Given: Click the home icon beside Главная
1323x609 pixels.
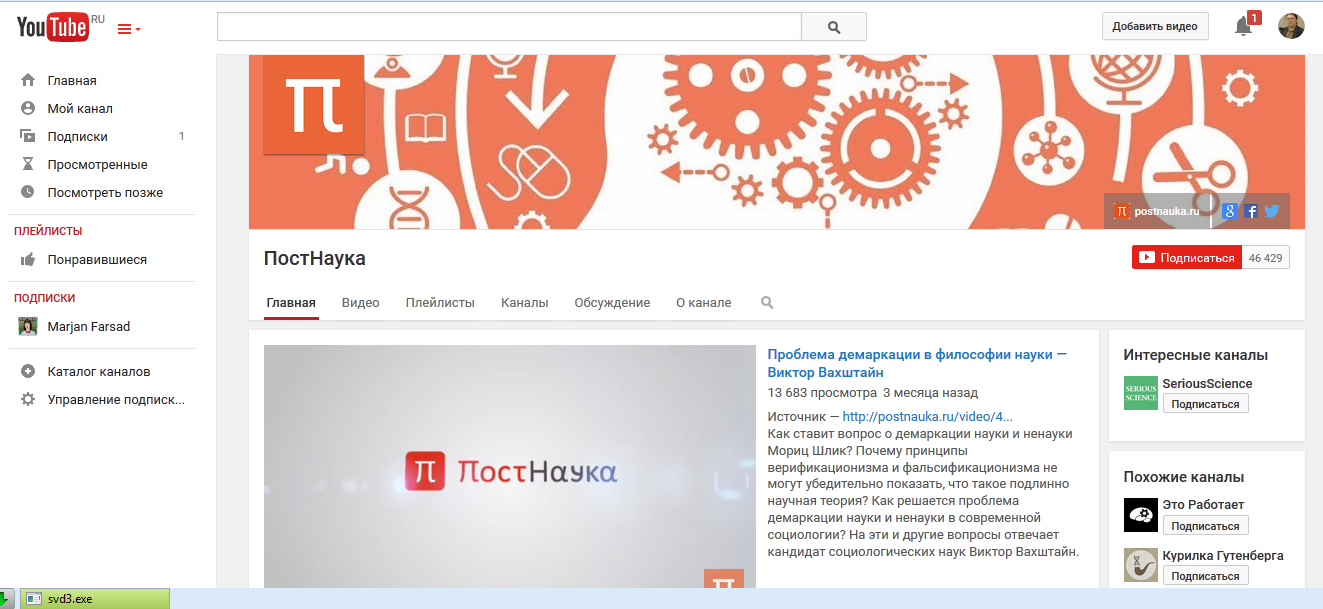Looking at the screenshot, I should click(28, 80).
